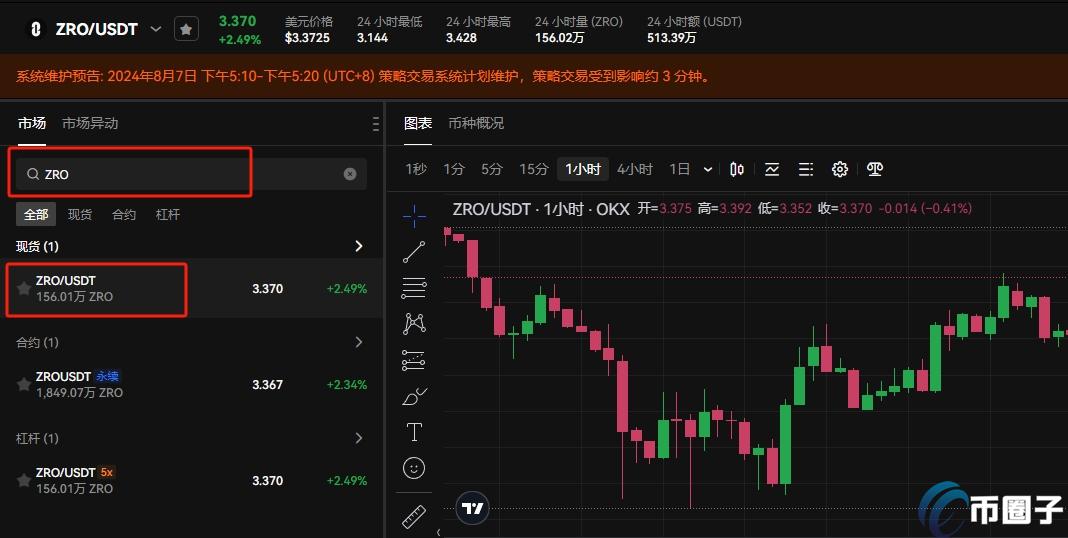The height and width of the screenshot is (538, 1068).
Task: Switch to the 币种概况 tab
Action: coord(476,123)
